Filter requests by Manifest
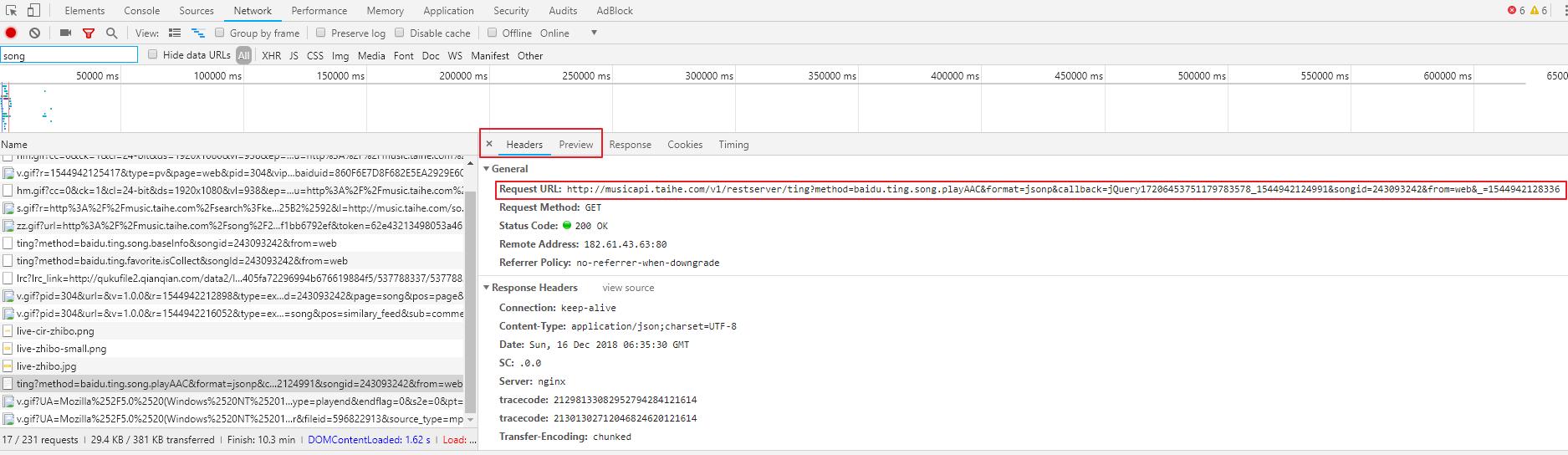Viewport: 1568px width, 455px height. pos(490,55)
